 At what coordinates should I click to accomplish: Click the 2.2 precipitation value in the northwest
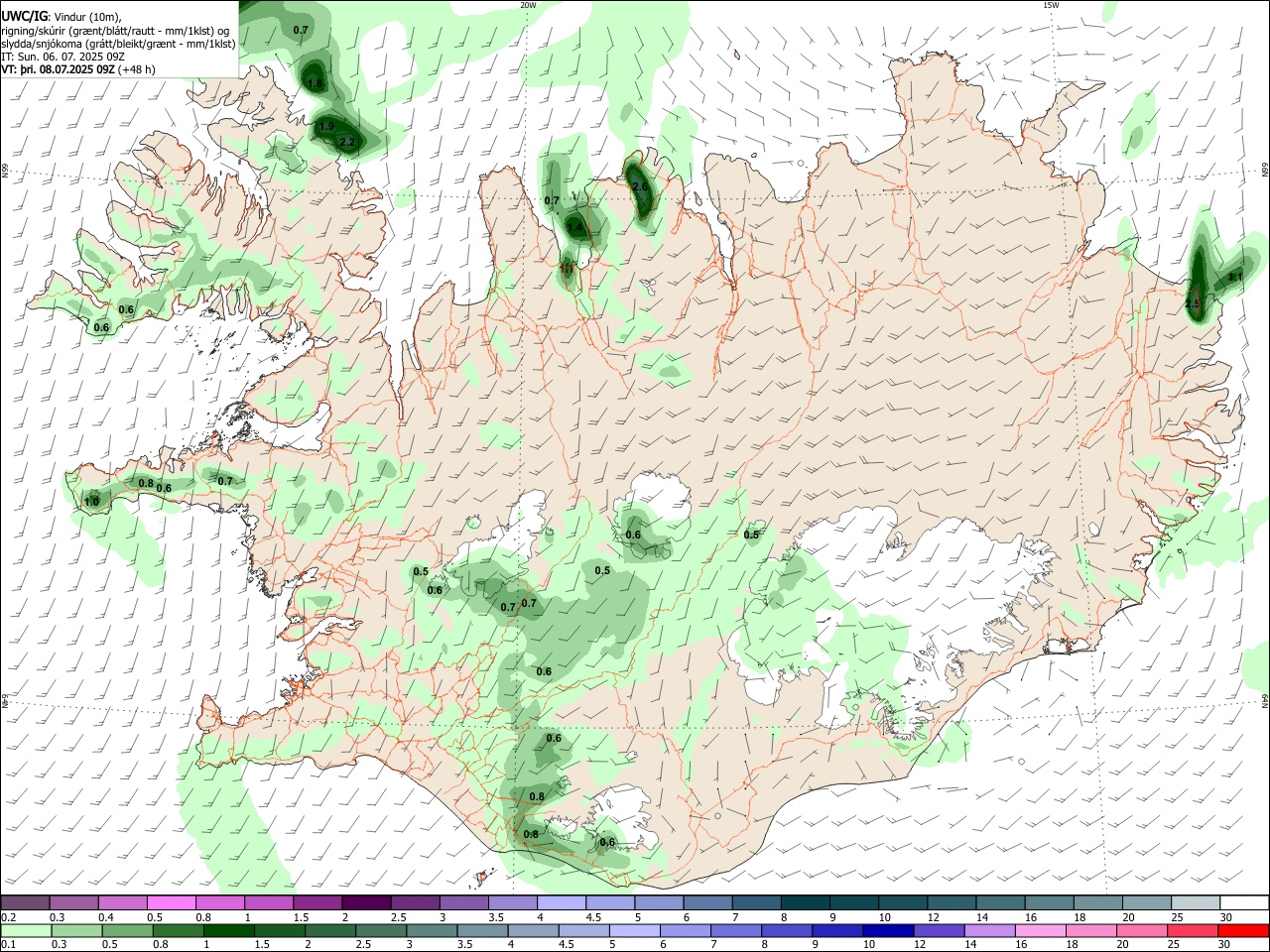click(347, 143)
